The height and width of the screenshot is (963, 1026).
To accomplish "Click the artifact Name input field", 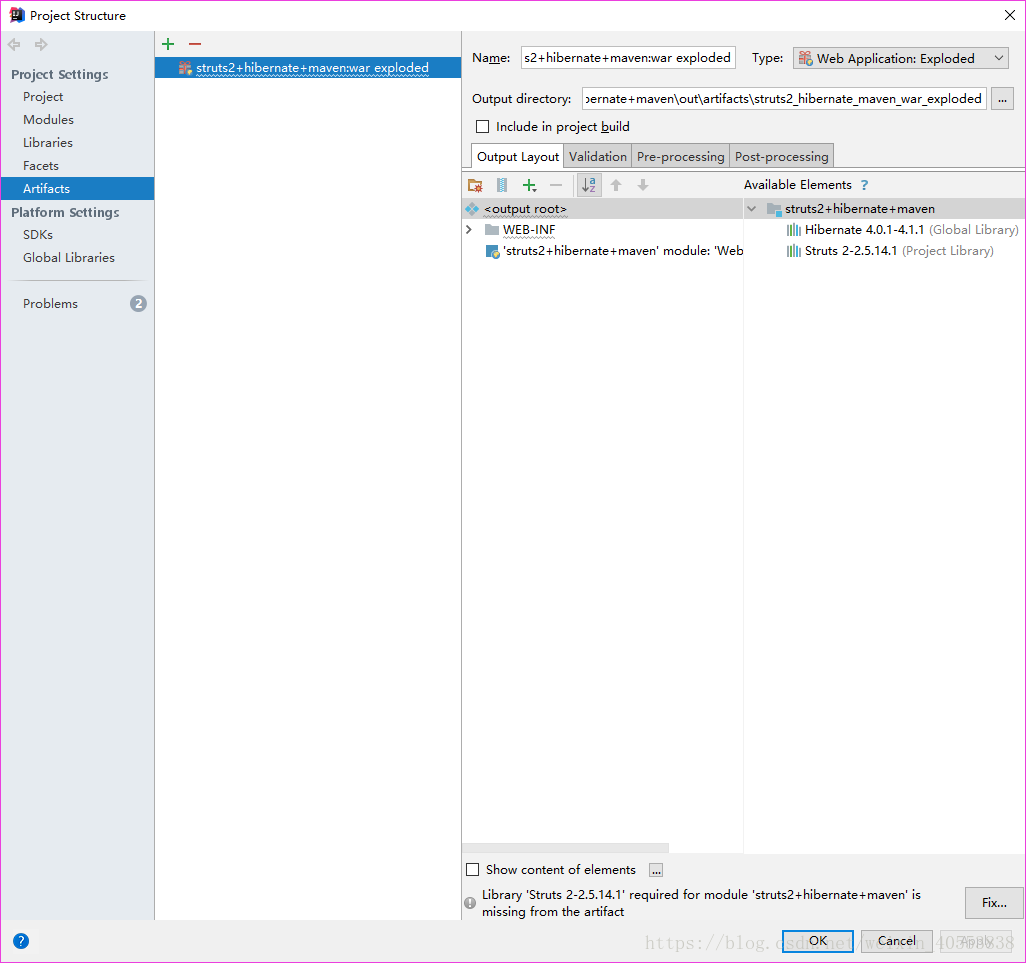I will [628, 58].
